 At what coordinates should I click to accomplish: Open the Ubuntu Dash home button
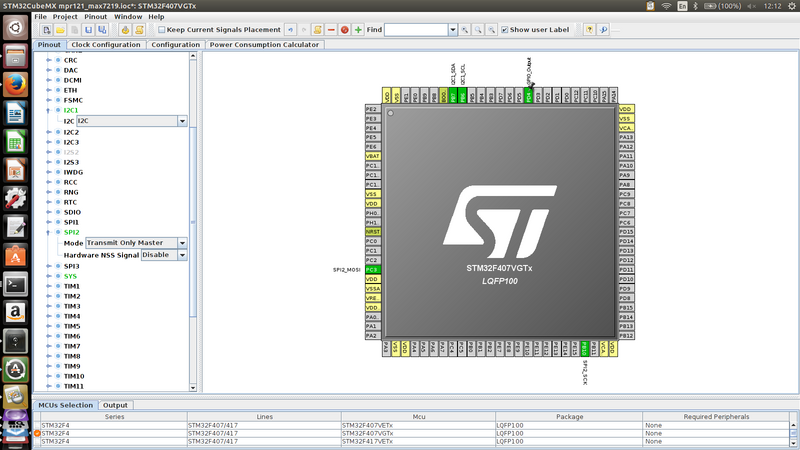[15, 28]
